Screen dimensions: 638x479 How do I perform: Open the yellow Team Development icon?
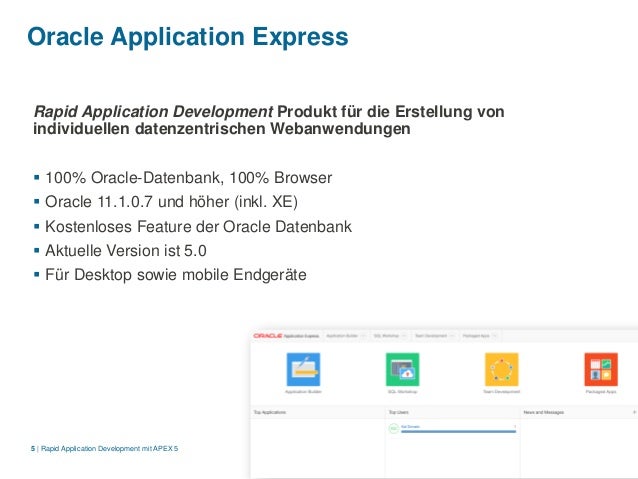502,370
